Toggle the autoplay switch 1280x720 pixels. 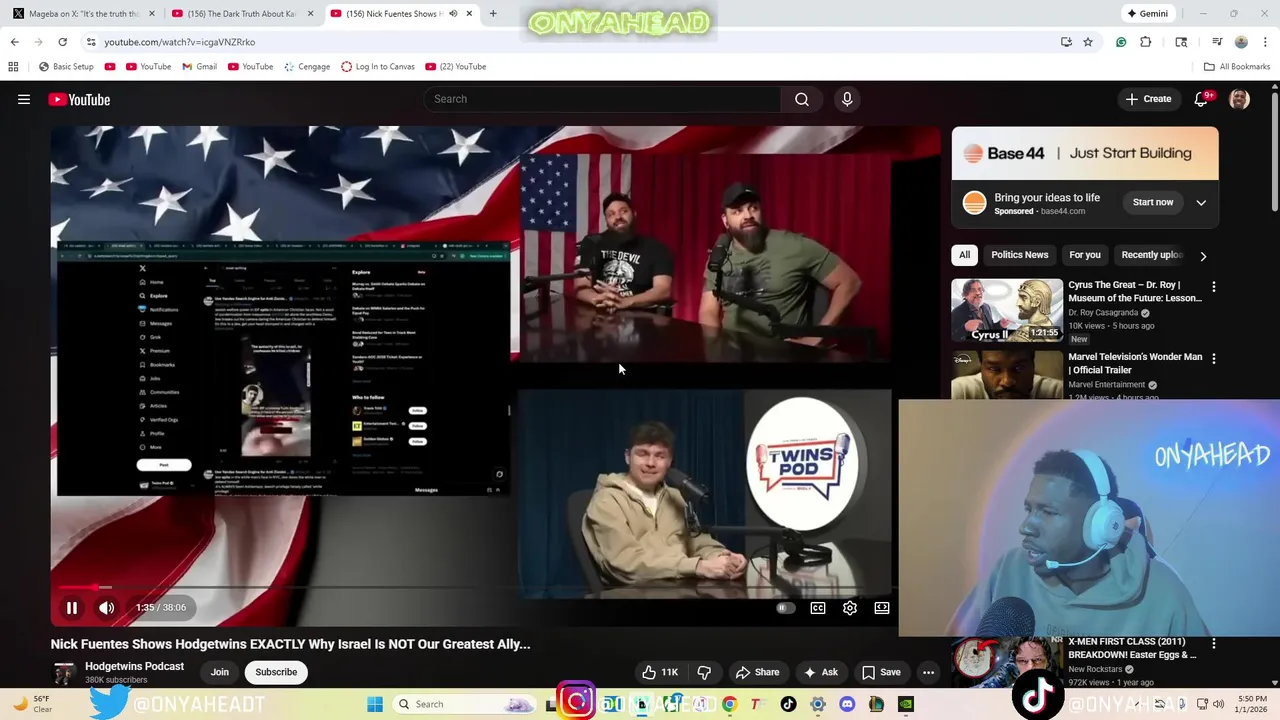click(x=785, y=607)
